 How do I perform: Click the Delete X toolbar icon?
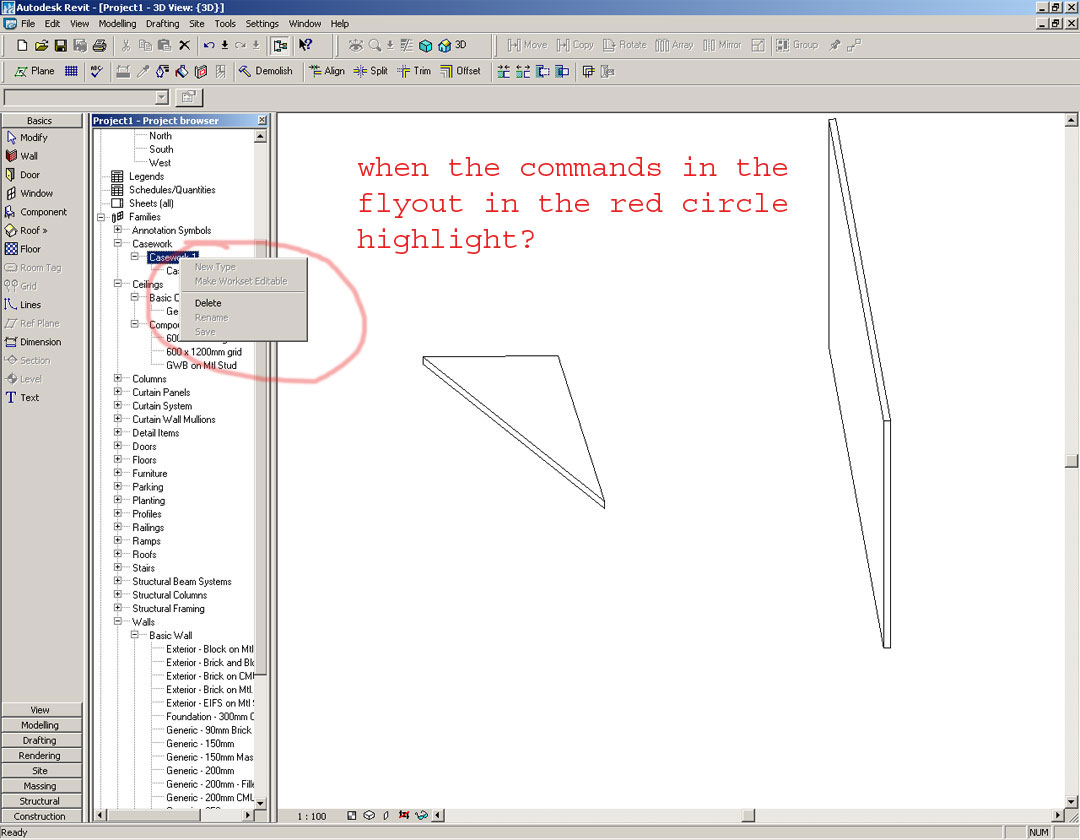click(x=184, y=45)
